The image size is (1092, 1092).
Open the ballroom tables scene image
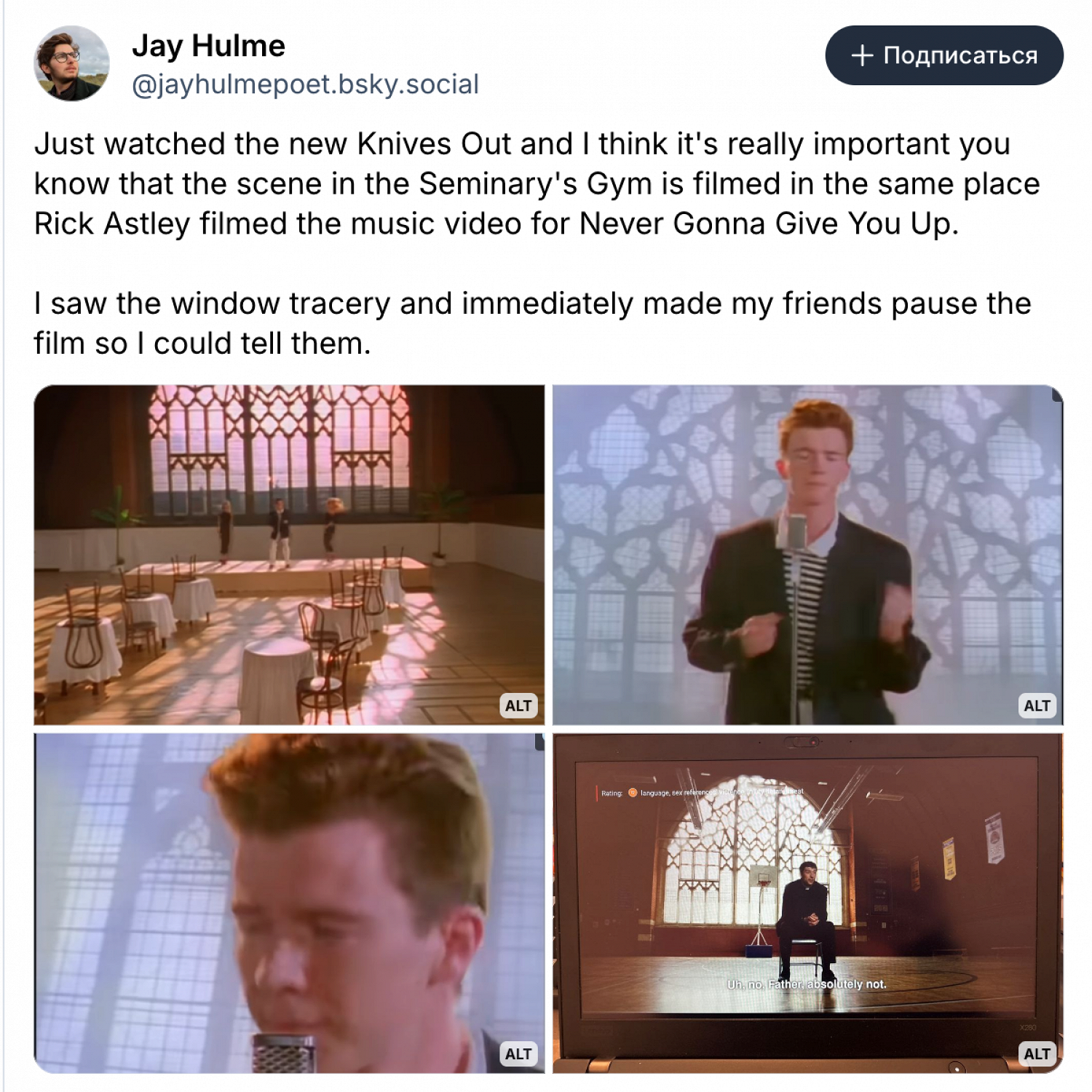[289, 555]
